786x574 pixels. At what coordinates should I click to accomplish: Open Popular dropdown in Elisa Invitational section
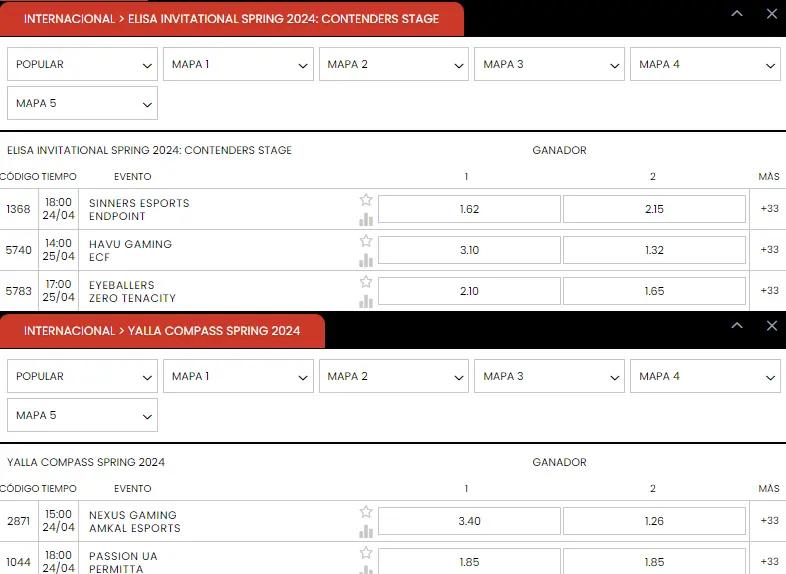(x=82, y=65)
